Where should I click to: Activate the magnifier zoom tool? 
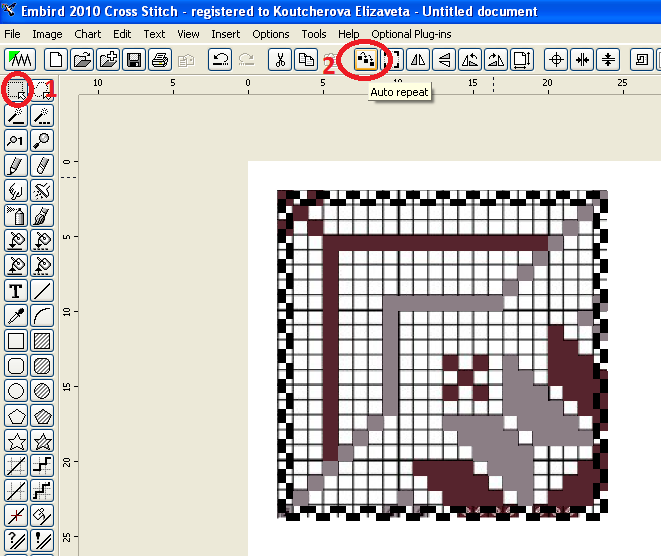pos(42,141)
